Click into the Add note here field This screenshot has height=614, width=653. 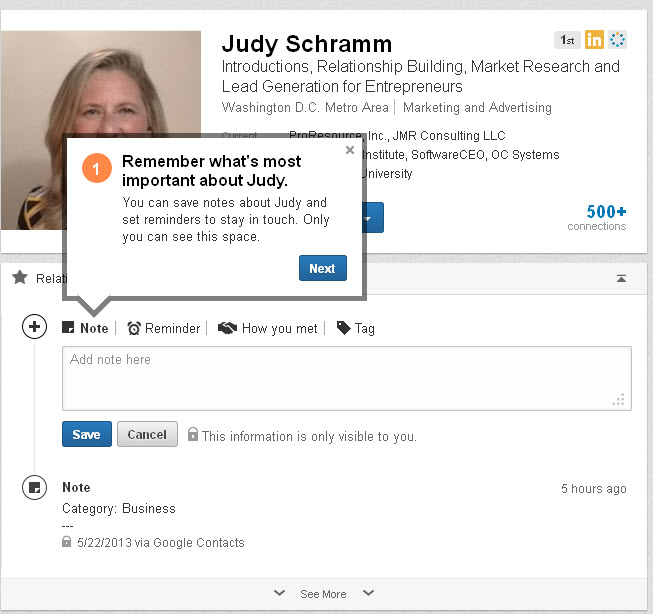click(346, 378)
